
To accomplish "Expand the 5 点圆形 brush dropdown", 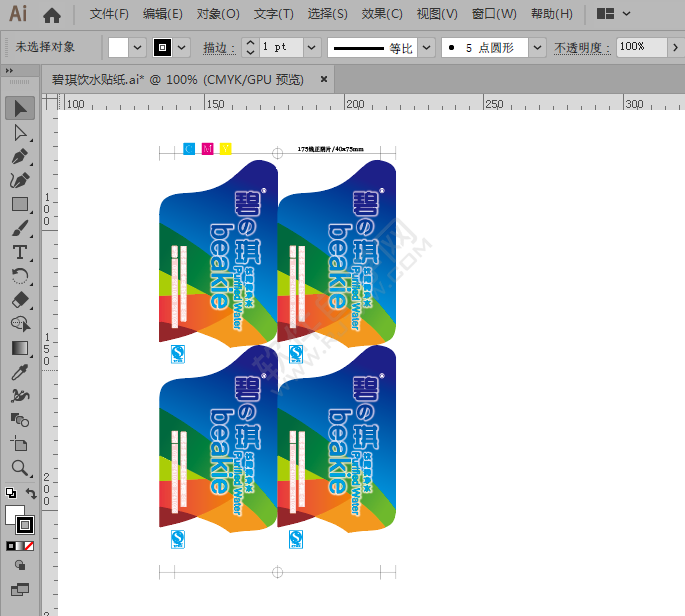I will [x=537, y=47].
